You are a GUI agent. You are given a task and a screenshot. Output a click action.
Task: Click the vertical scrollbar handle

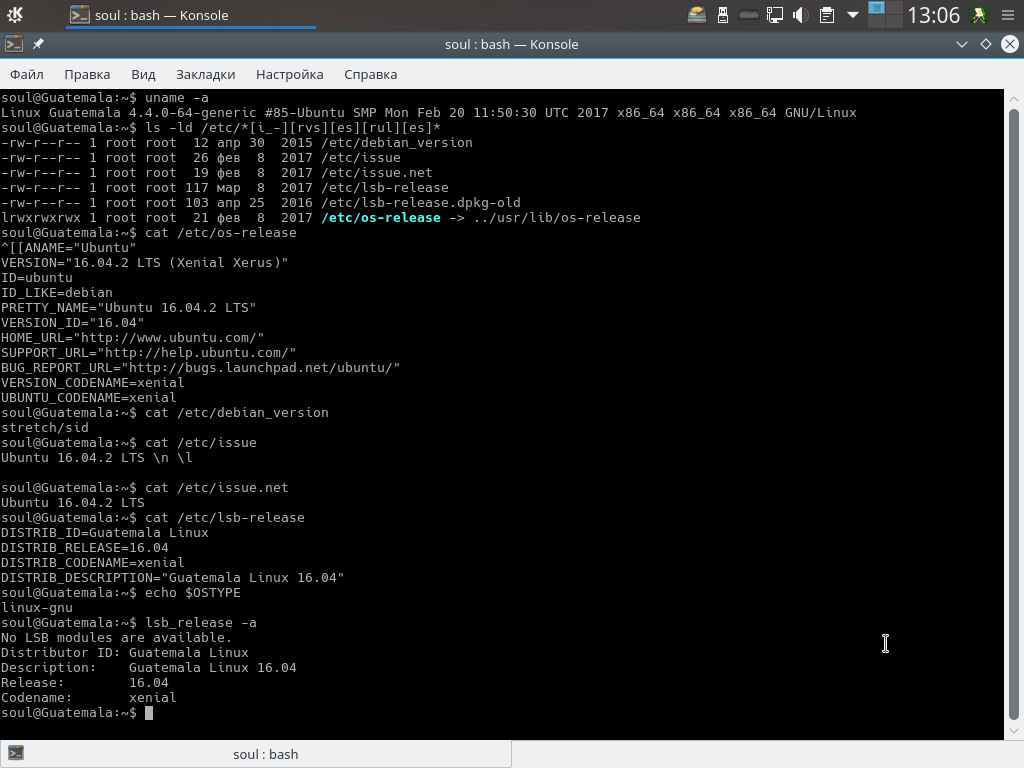[1014, 415]
